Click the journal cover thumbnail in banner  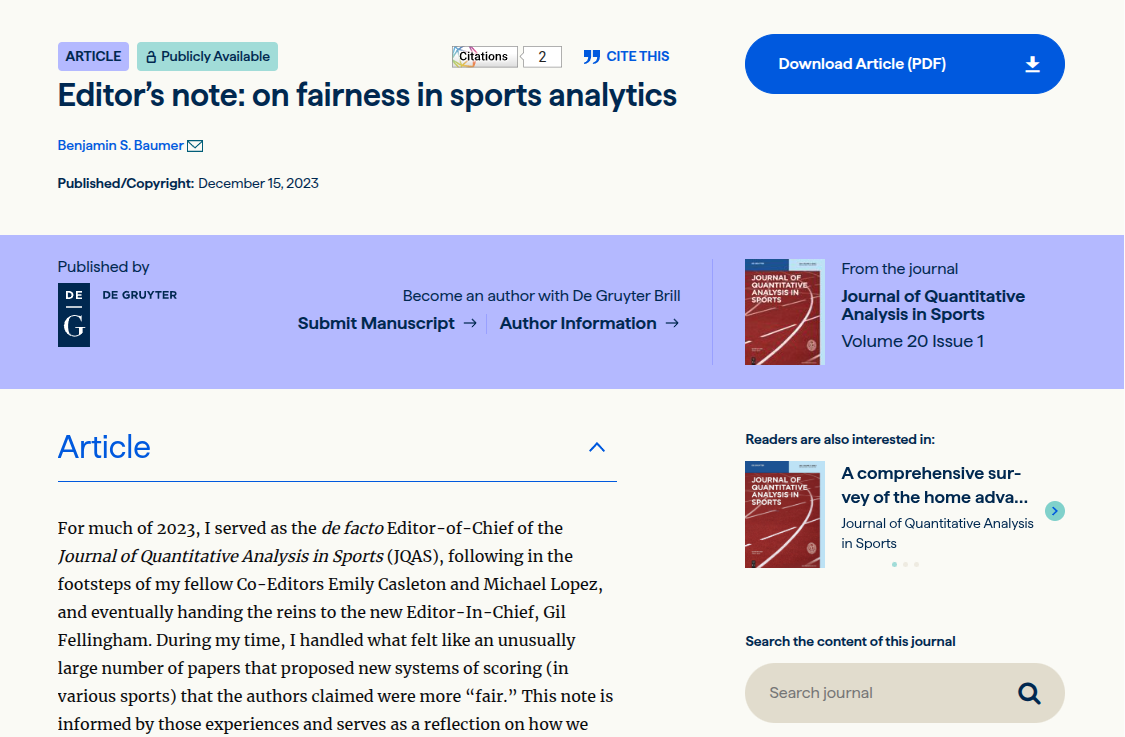(x=784, y=312)
